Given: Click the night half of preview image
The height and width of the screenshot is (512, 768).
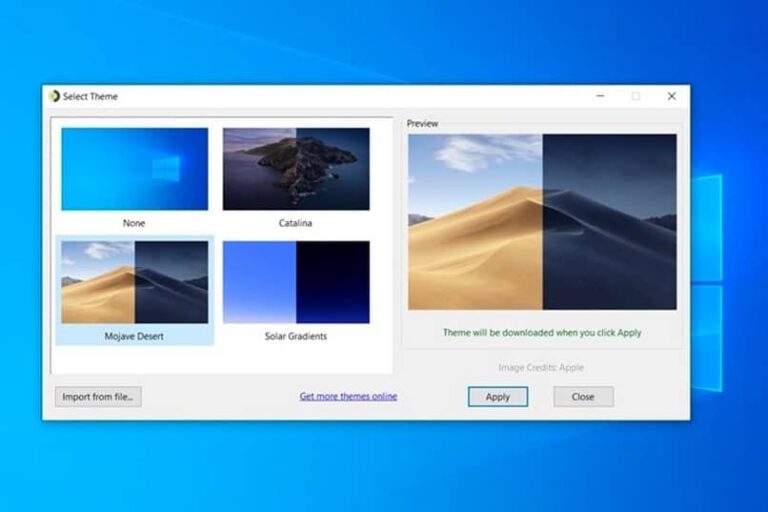Looking at the screenshot, I should coord(610,222).
